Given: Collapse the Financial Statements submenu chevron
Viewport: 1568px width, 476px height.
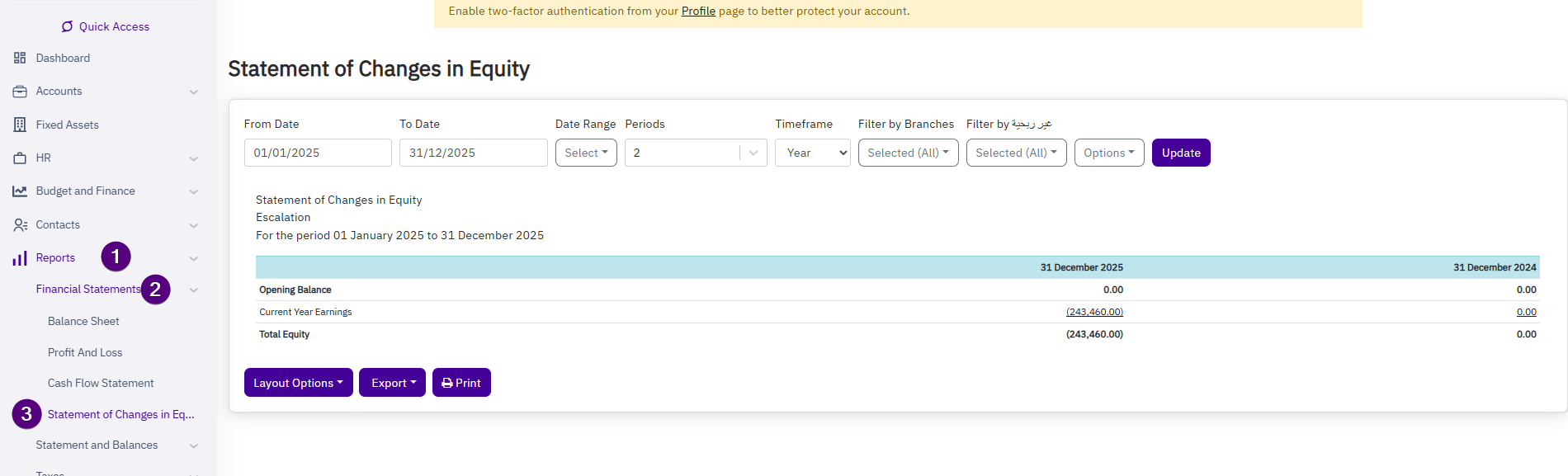Looking at the screenshot, I should point(194,290).
